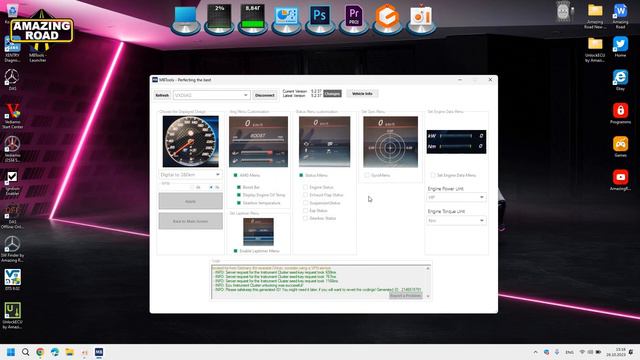640x360 pixels.
Task: Open the Ignition Enabler desktop shortcut
Action: click(x=12, y=183)
